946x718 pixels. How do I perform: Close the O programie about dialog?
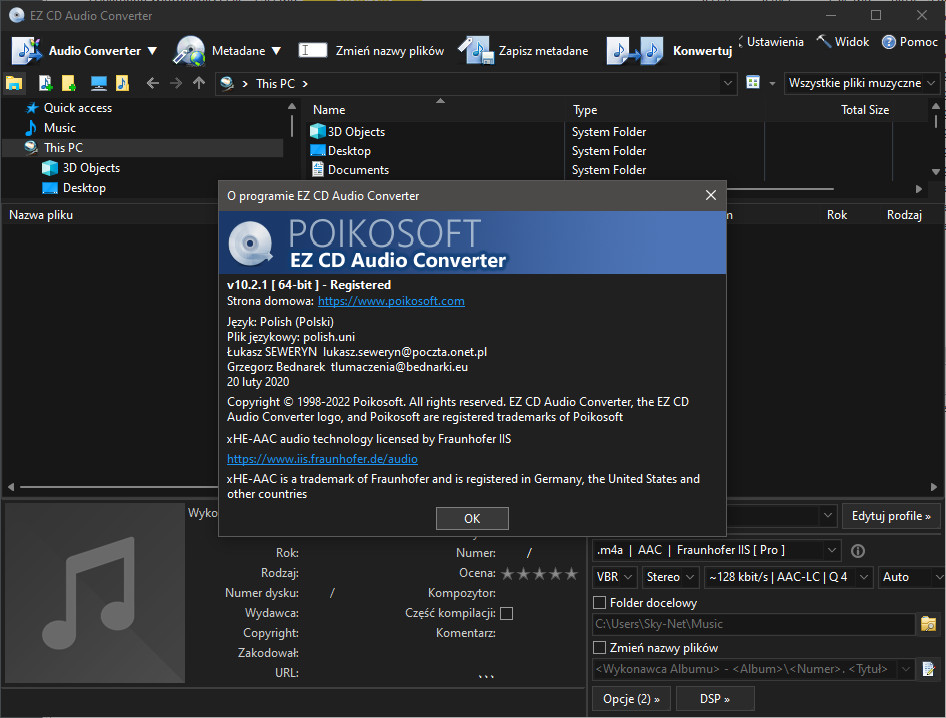[711, 195]
